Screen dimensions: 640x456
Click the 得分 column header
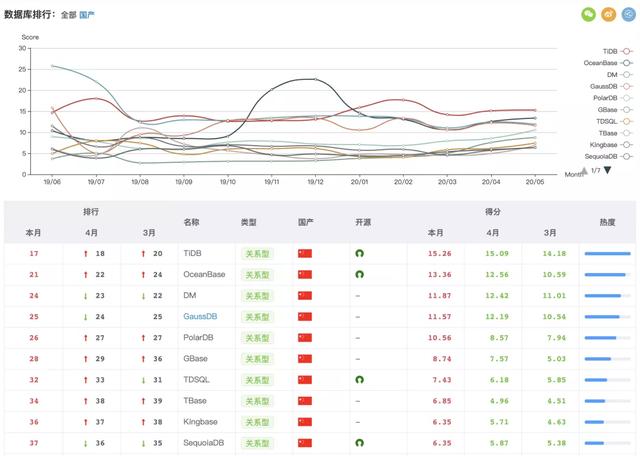pyautogui.click(x=493, y=211)
